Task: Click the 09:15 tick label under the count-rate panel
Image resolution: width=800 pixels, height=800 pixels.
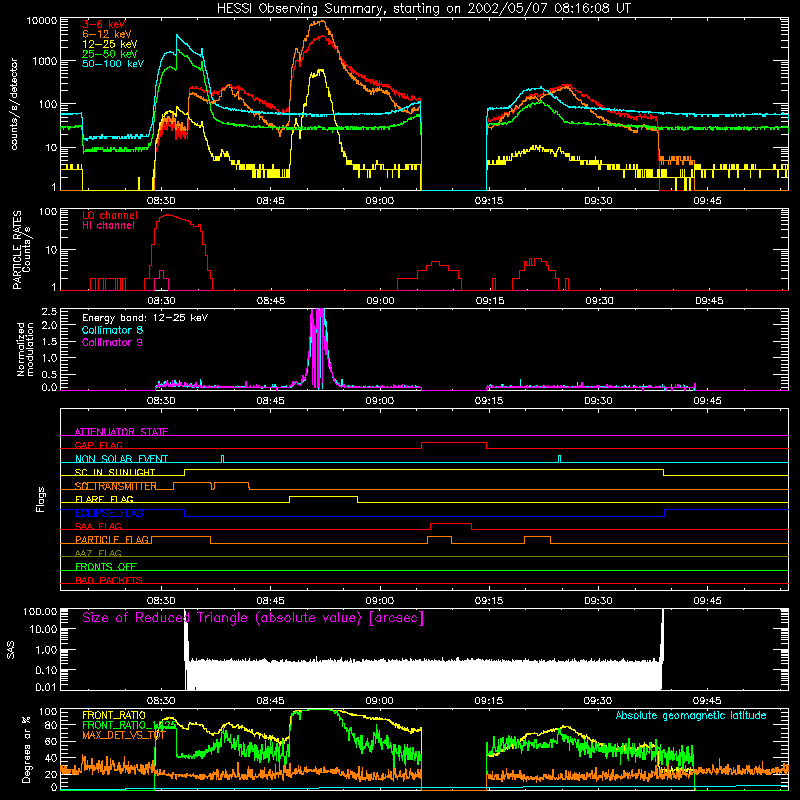Action: pos(489,201)
